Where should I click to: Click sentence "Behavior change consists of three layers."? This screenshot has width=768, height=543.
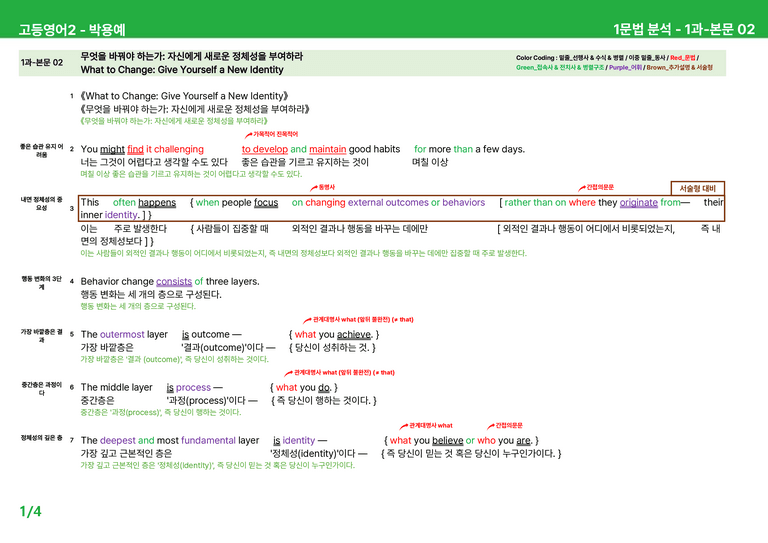(x=170, y=282)
